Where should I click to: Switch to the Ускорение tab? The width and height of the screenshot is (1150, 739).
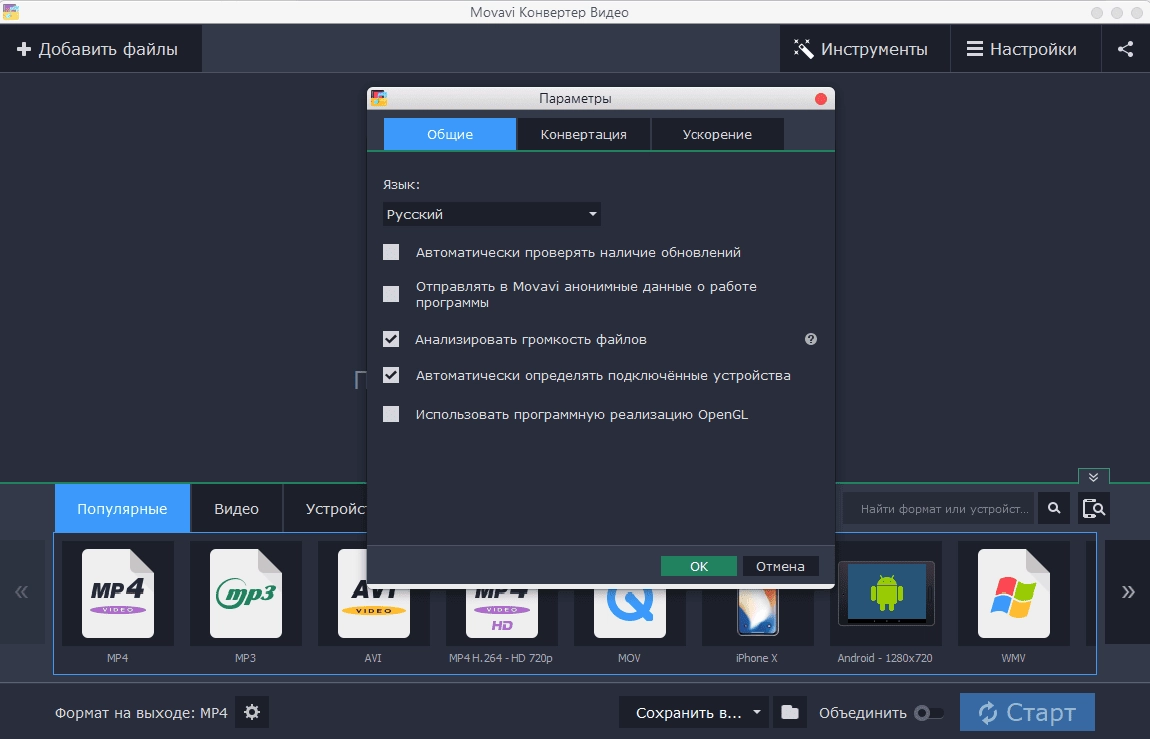coord(717,134)
